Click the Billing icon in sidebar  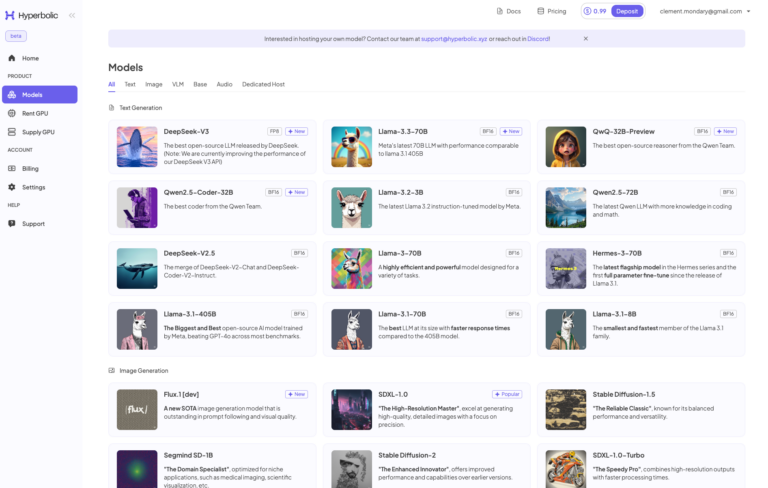click(12, 168)
